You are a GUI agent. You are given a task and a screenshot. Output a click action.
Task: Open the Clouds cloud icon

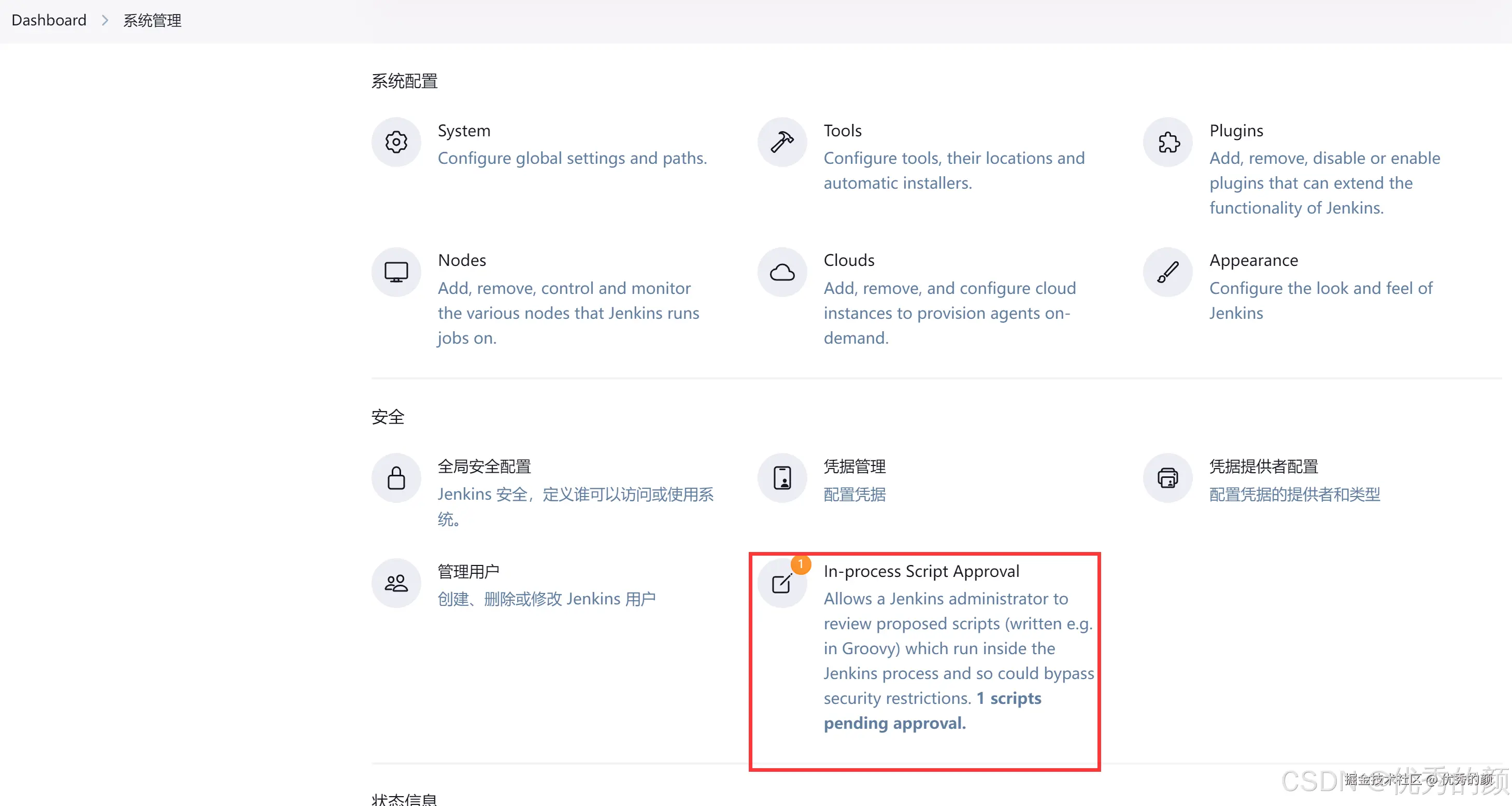782,272
